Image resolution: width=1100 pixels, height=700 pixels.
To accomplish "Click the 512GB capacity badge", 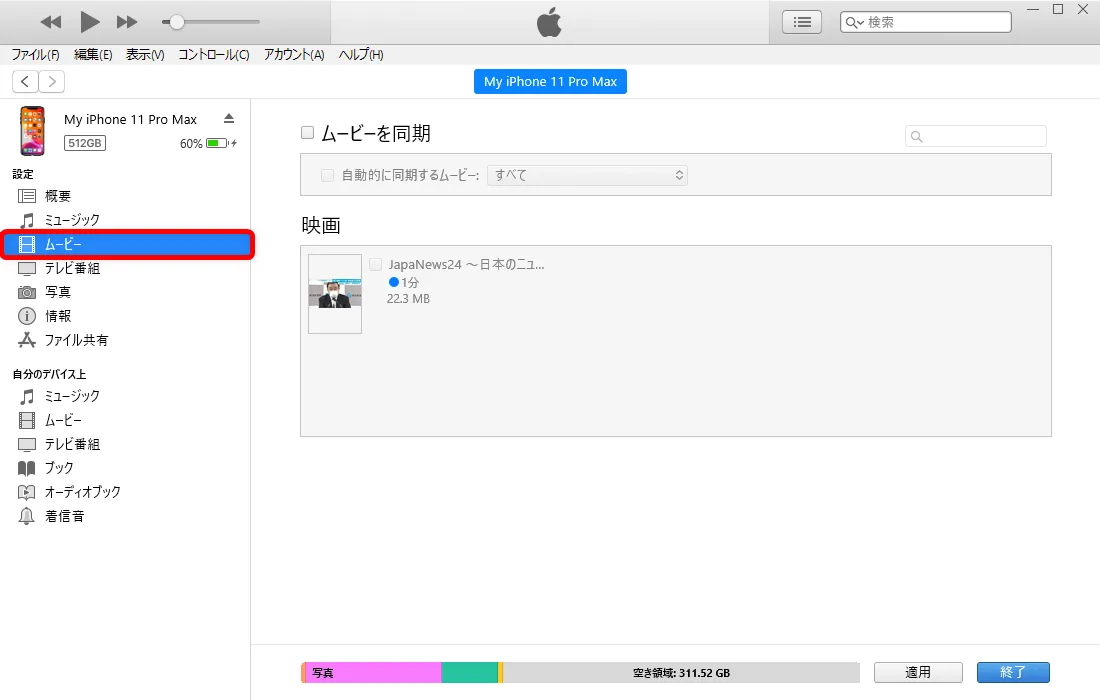I will click(x=85, y=143).
